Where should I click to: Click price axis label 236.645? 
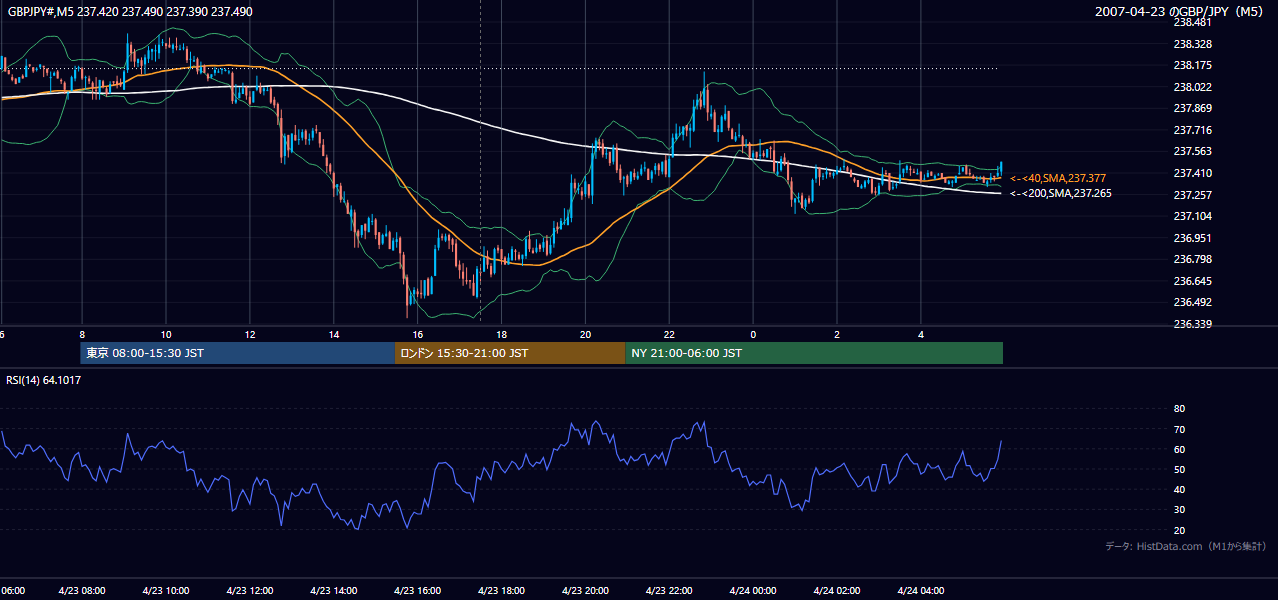pyautogui.click(x=1192, y=281)
